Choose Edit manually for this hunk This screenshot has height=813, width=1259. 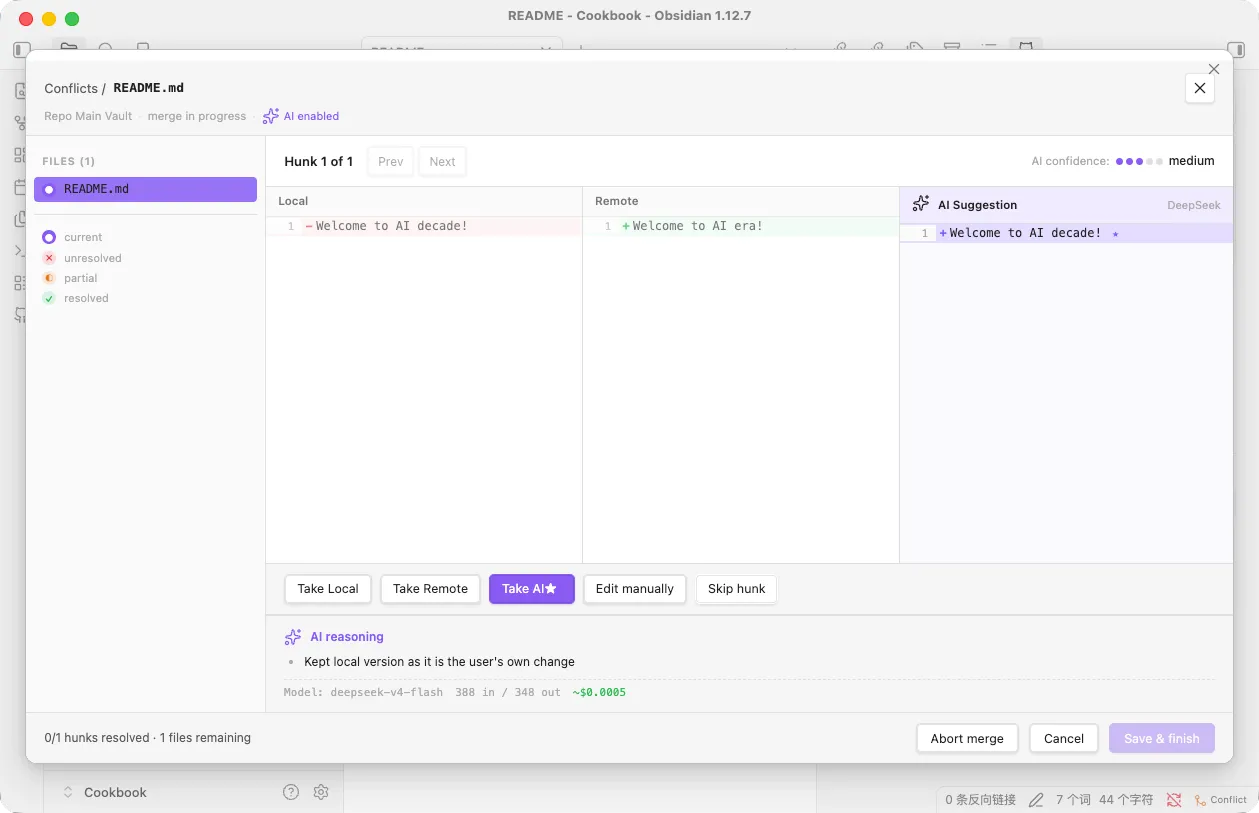point(634,589)
